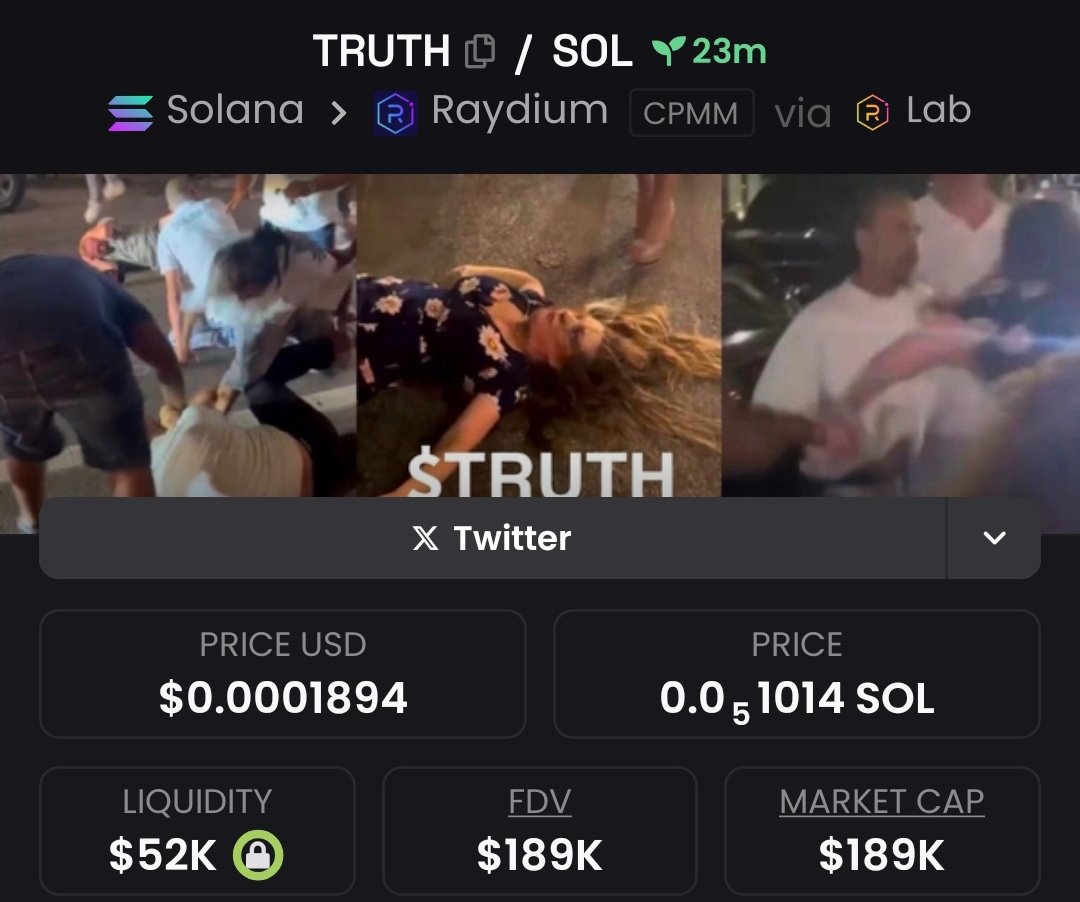Click the X logo on Twitter button
Viewport: 1080px width, 902px height.
click(x=425, y=538)
